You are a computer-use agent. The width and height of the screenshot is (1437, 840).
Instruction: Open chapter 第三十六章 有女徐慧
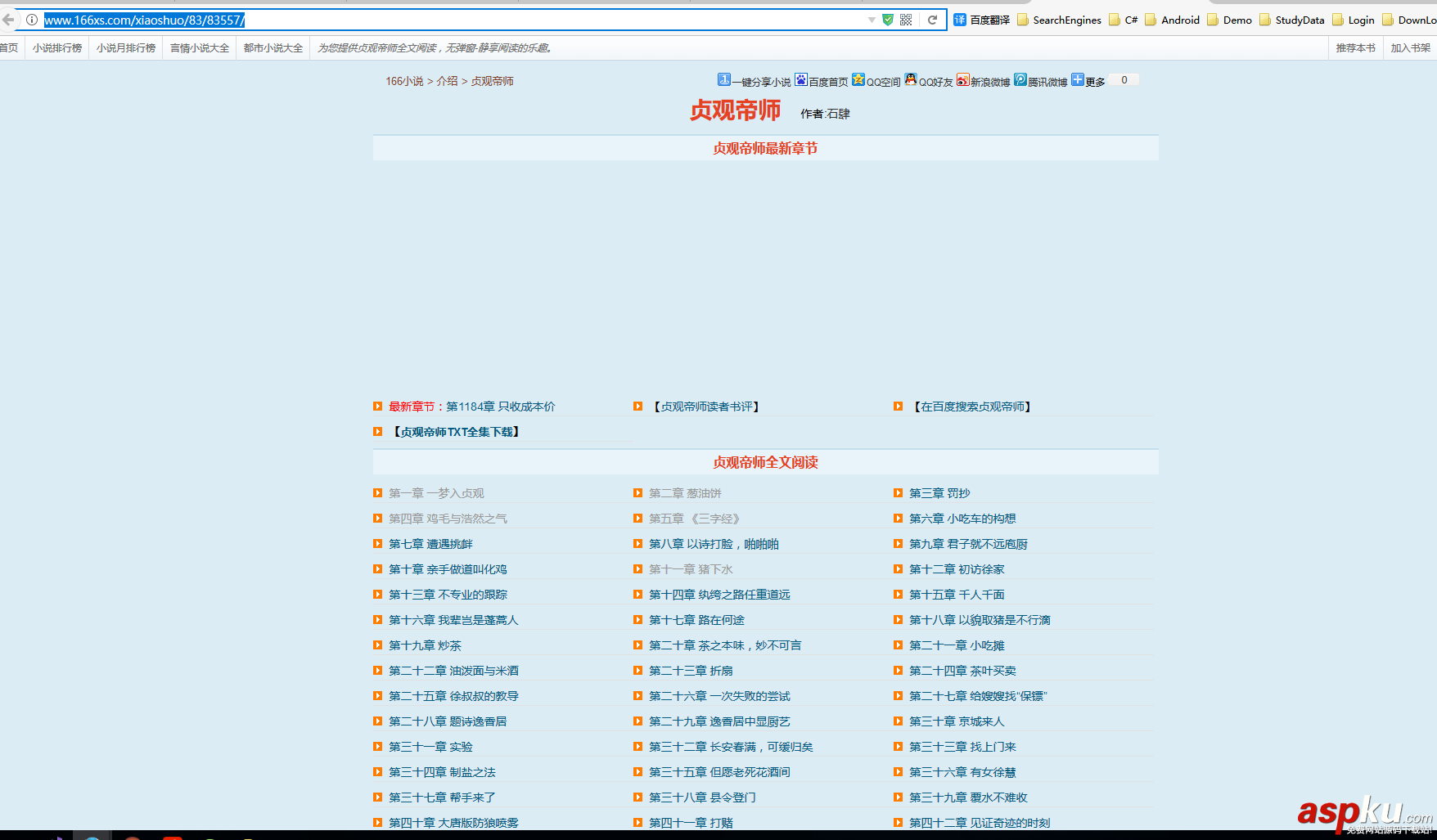[x=962, y=772]
